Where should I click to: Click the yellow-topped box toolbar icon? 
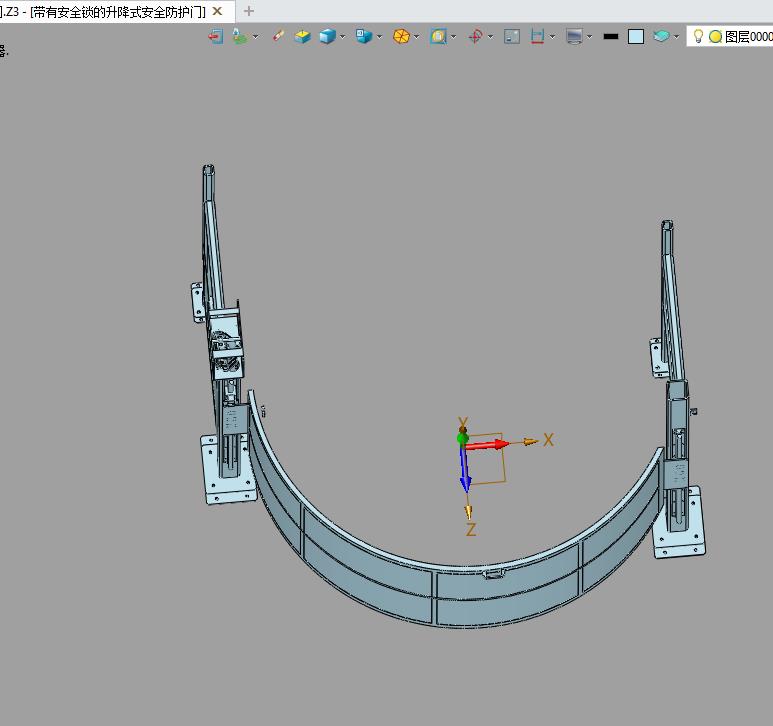pos(302,36)
